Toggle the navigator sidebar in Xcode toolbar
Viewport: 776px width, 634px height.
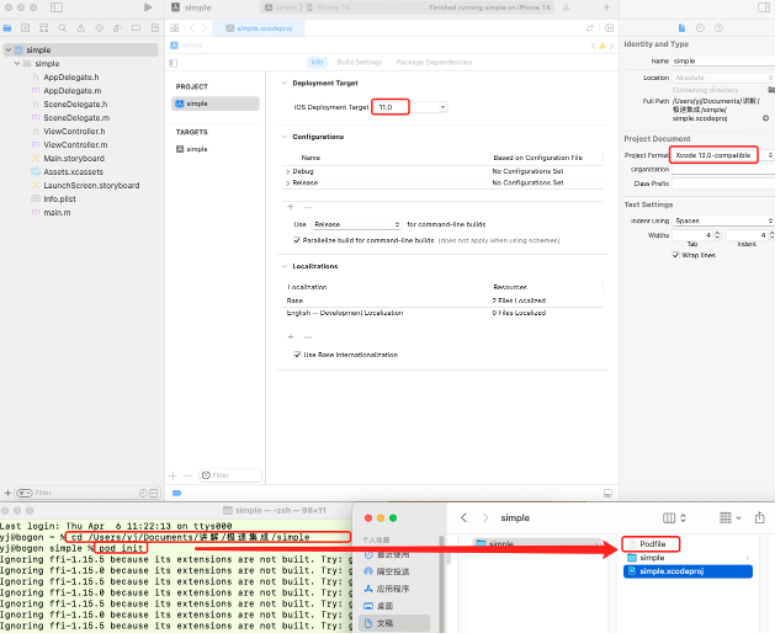pos(57,7)
